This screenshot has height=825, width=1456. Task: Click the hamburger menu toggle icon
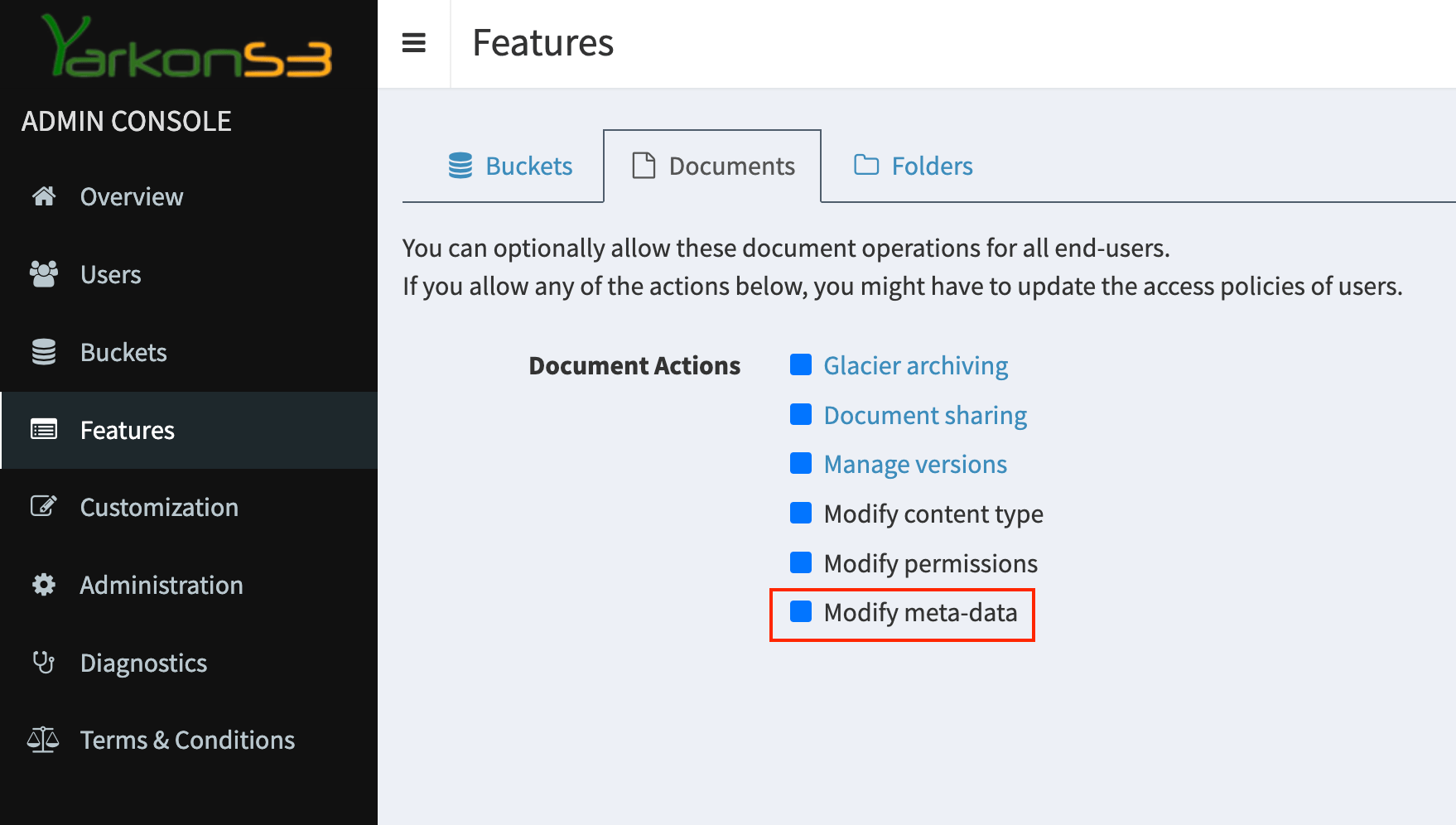pos(413,43)
